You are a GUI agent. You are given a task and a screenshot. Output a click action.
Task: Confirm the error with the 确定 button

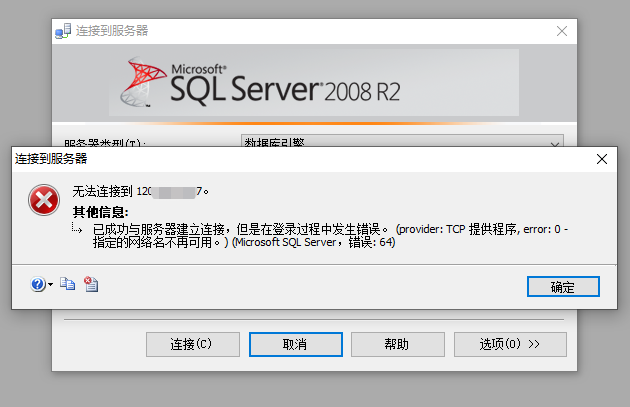pyautogui.click(x=563, y=286)
